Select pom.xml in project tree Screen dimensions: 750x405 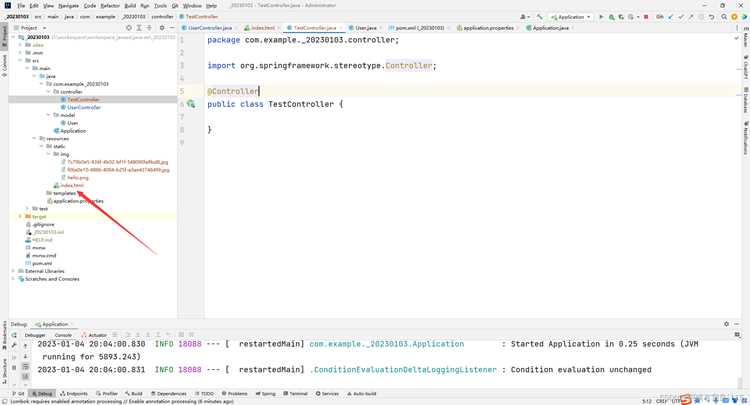click(42, 263)
